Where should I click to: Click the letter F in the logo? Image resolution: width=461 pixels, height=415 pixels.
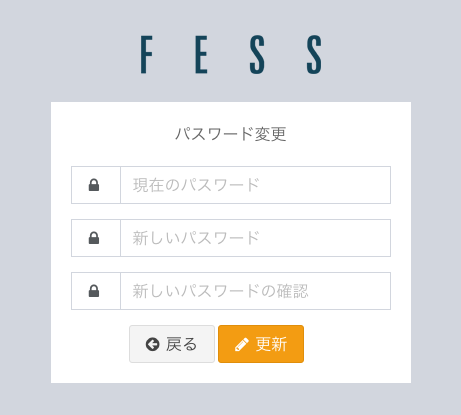[146, 55]
